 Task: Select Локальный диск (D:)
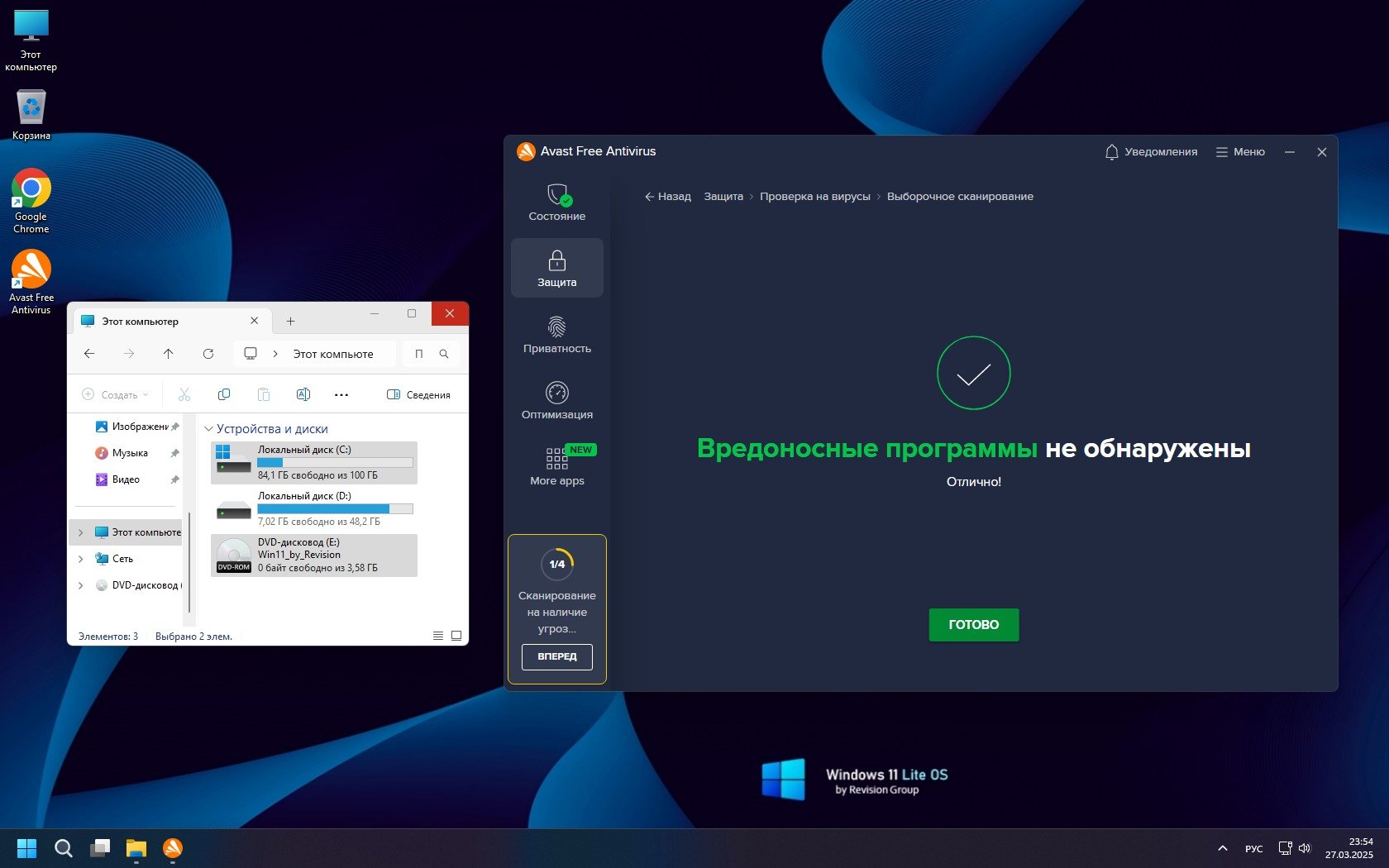coord(314,509)
